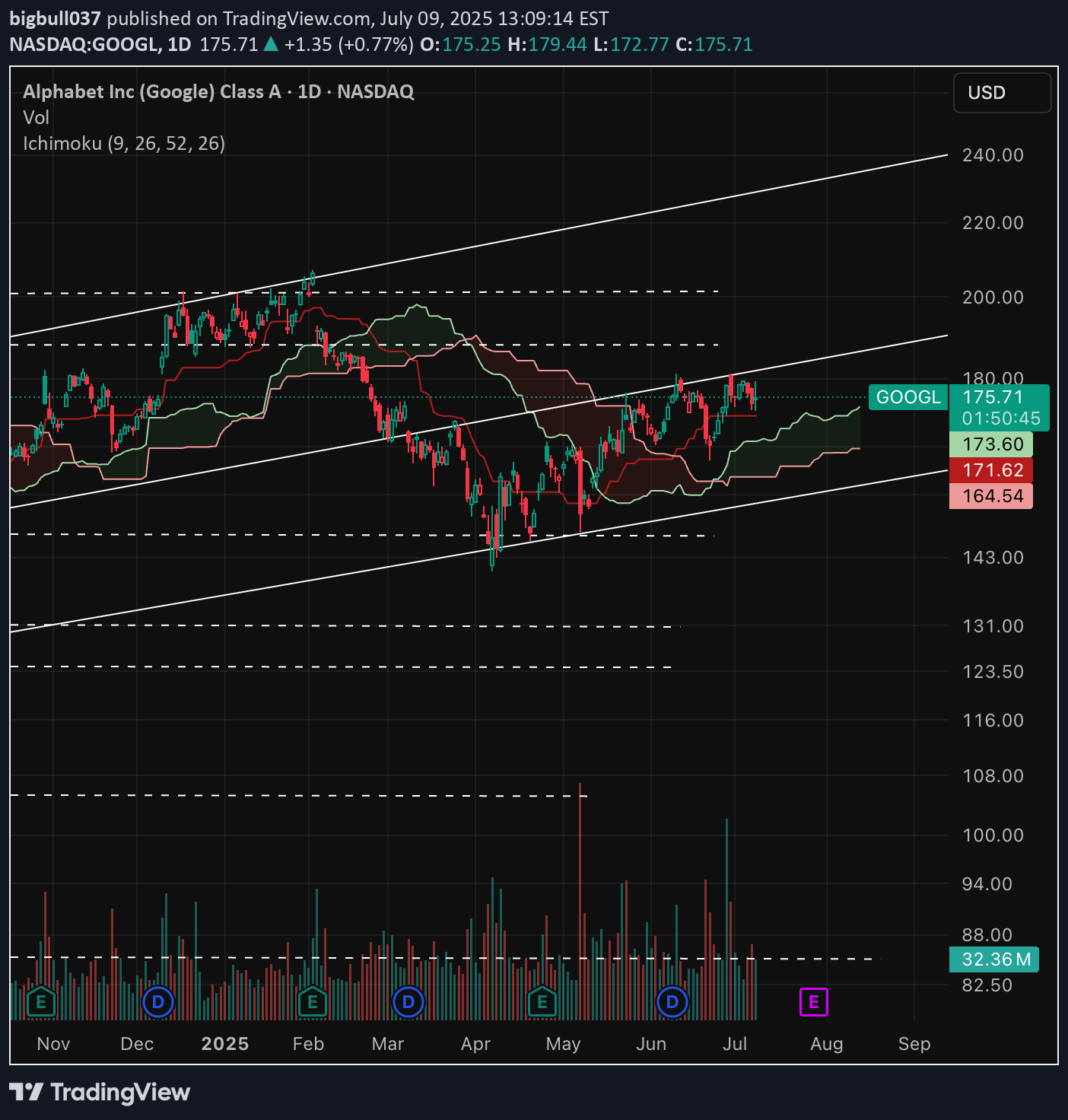This screenshot has height=1120, width=1068.
Task: Click the dividend marker near Dec
Action: pyautogui.click(x=158, y=1002)
